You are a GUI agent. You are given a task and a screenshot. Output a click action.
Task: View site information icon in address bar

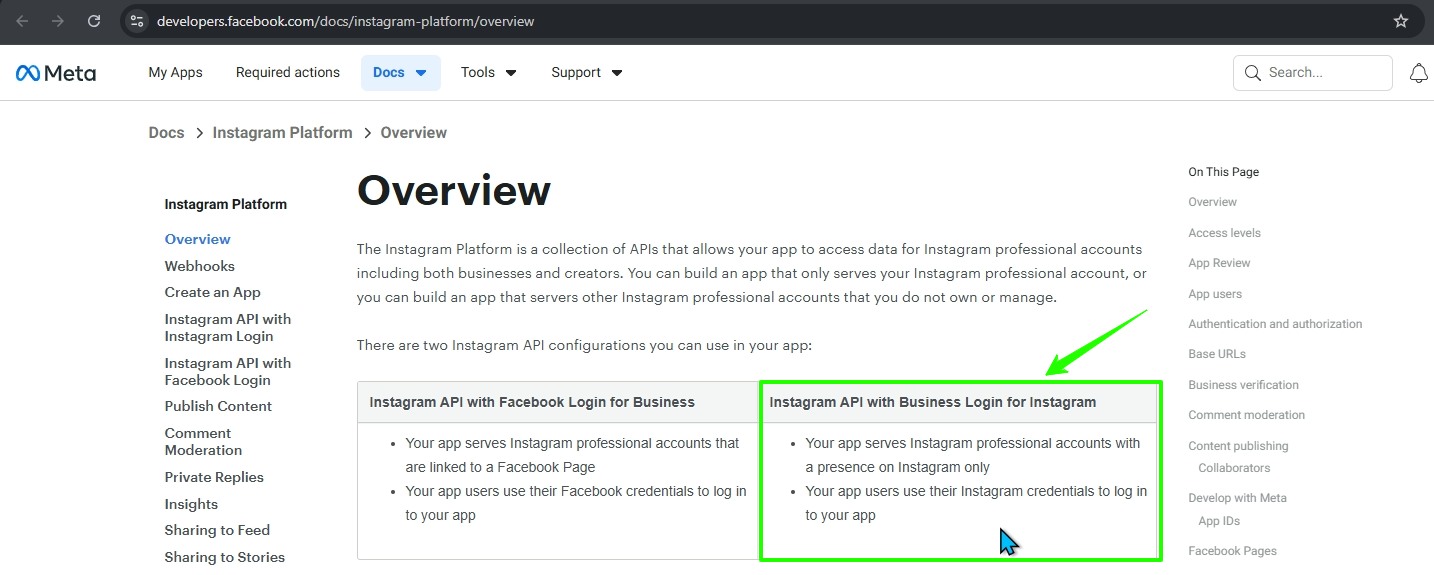click(138, 21)
